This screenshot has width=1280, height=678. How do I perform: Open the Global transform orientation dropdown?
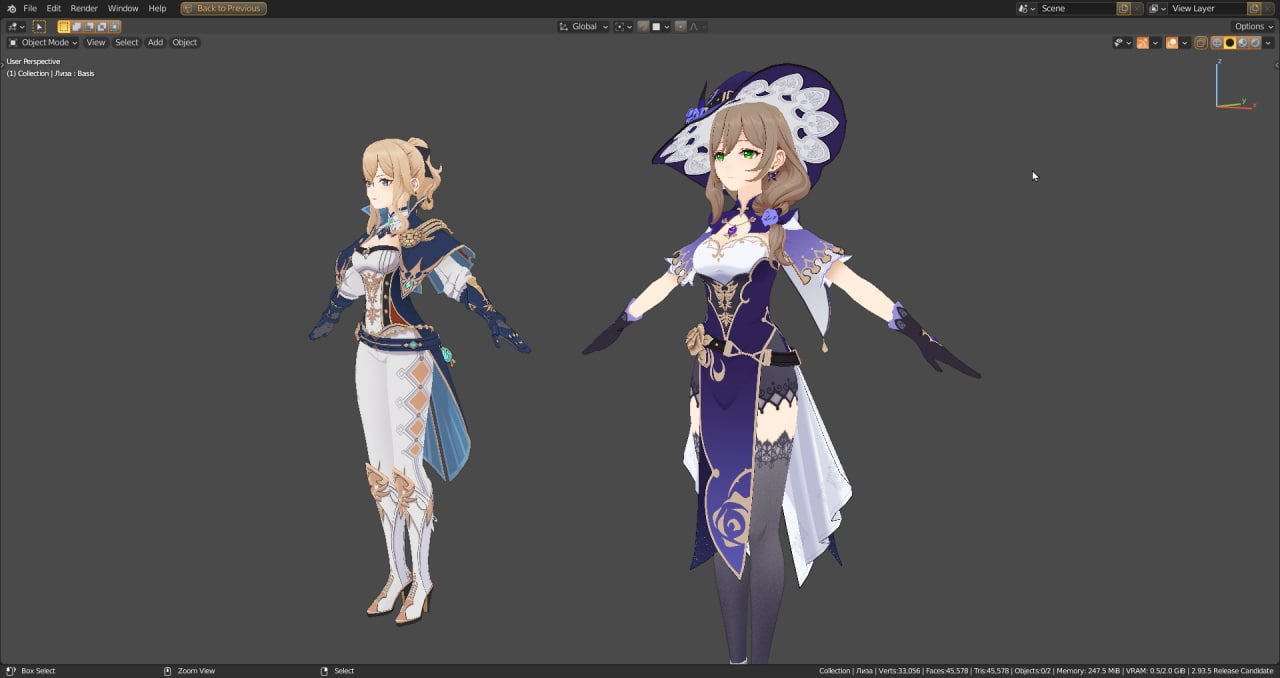(x=583, y=27)
